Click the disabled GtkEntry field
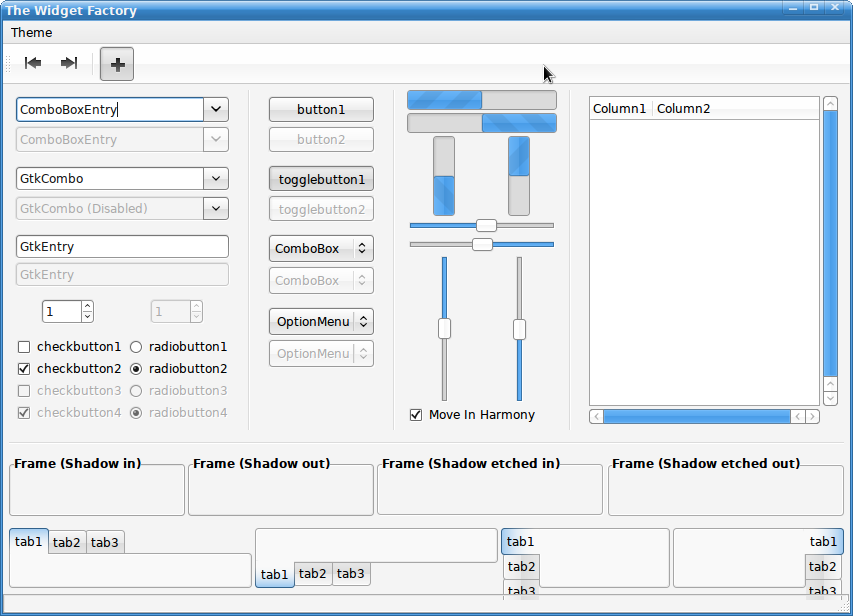The height and width of the screenshot is (616, 853). tap(122, 275)
